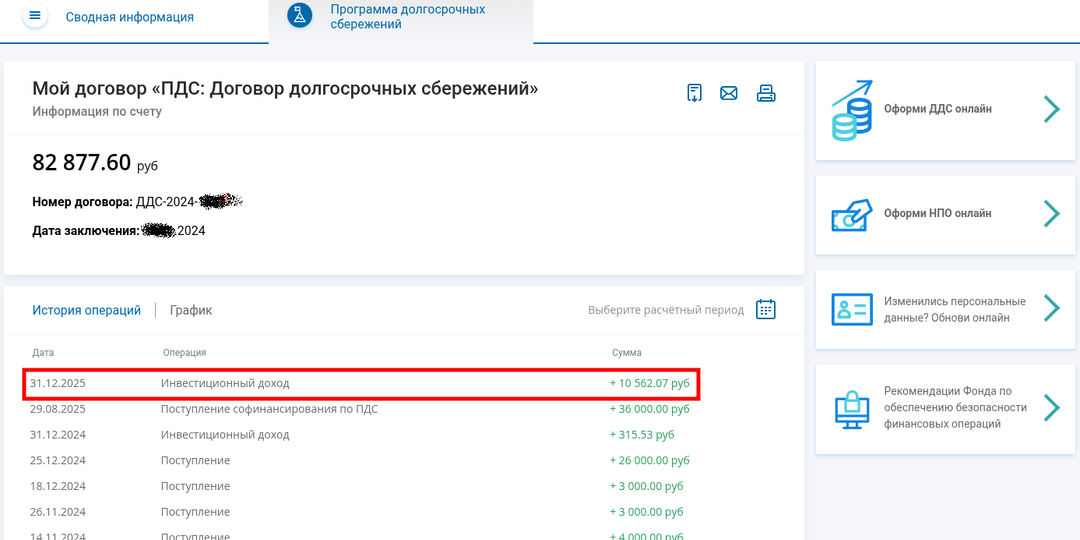Viewport: 1080px width, 540px height.
Task: Select the 25.12.2024 date cell
Action: 58,460
